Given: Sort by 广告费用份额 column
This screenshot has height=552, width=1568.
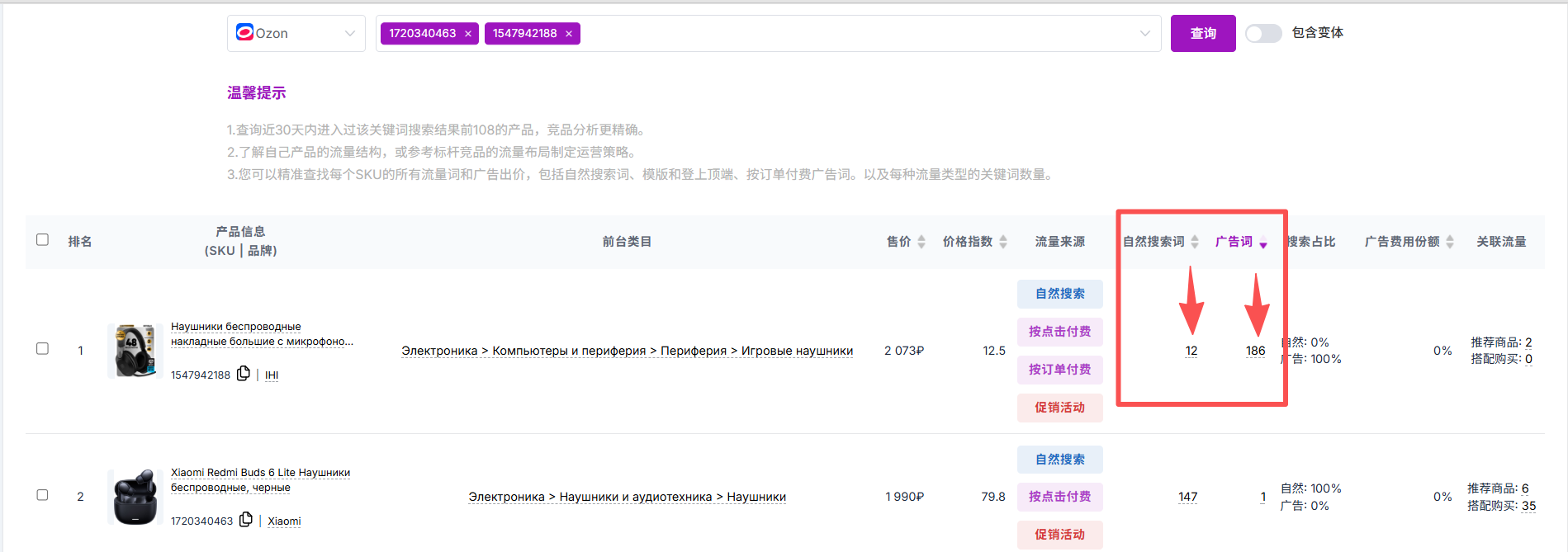Looking at the screenshot, I should (1450, 242).
